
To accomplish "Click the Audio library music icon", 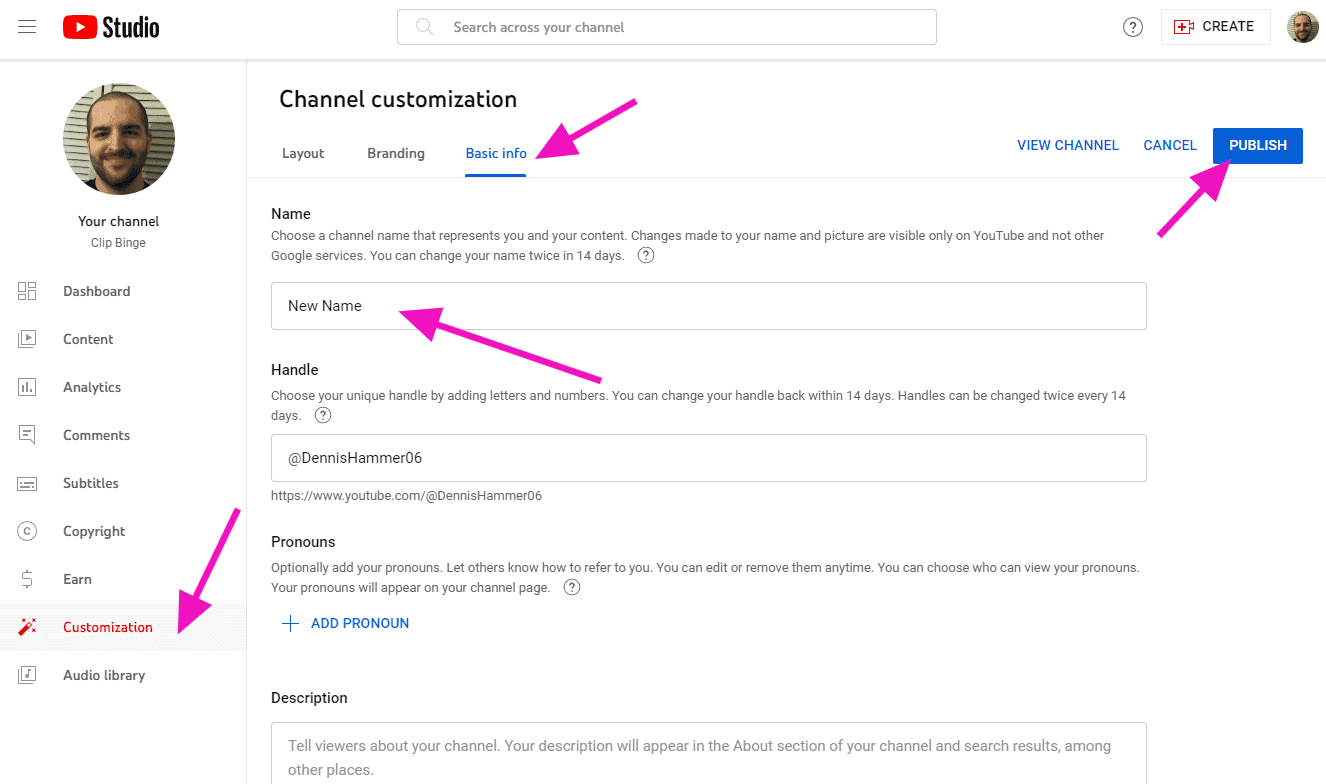I will pos(27,675).
